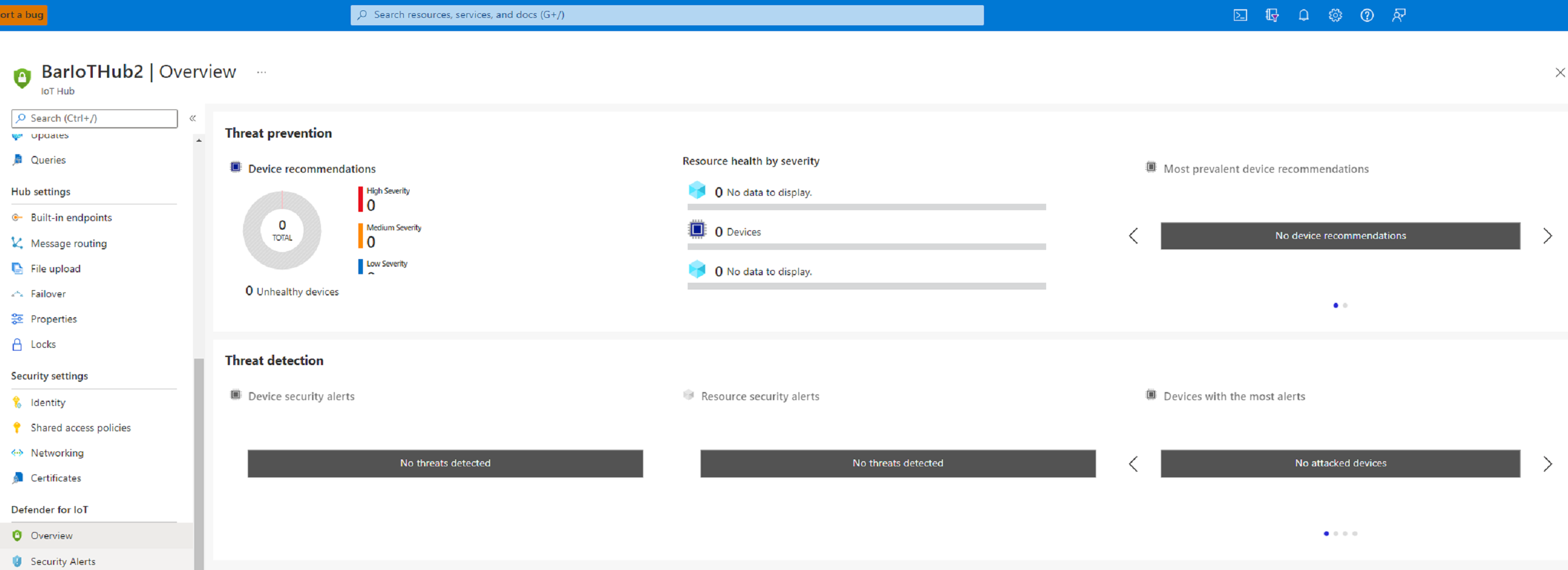Click the Queries icon in sidebar
The height and width of the screenshot is (570, 1568).
tap(18, 159)
